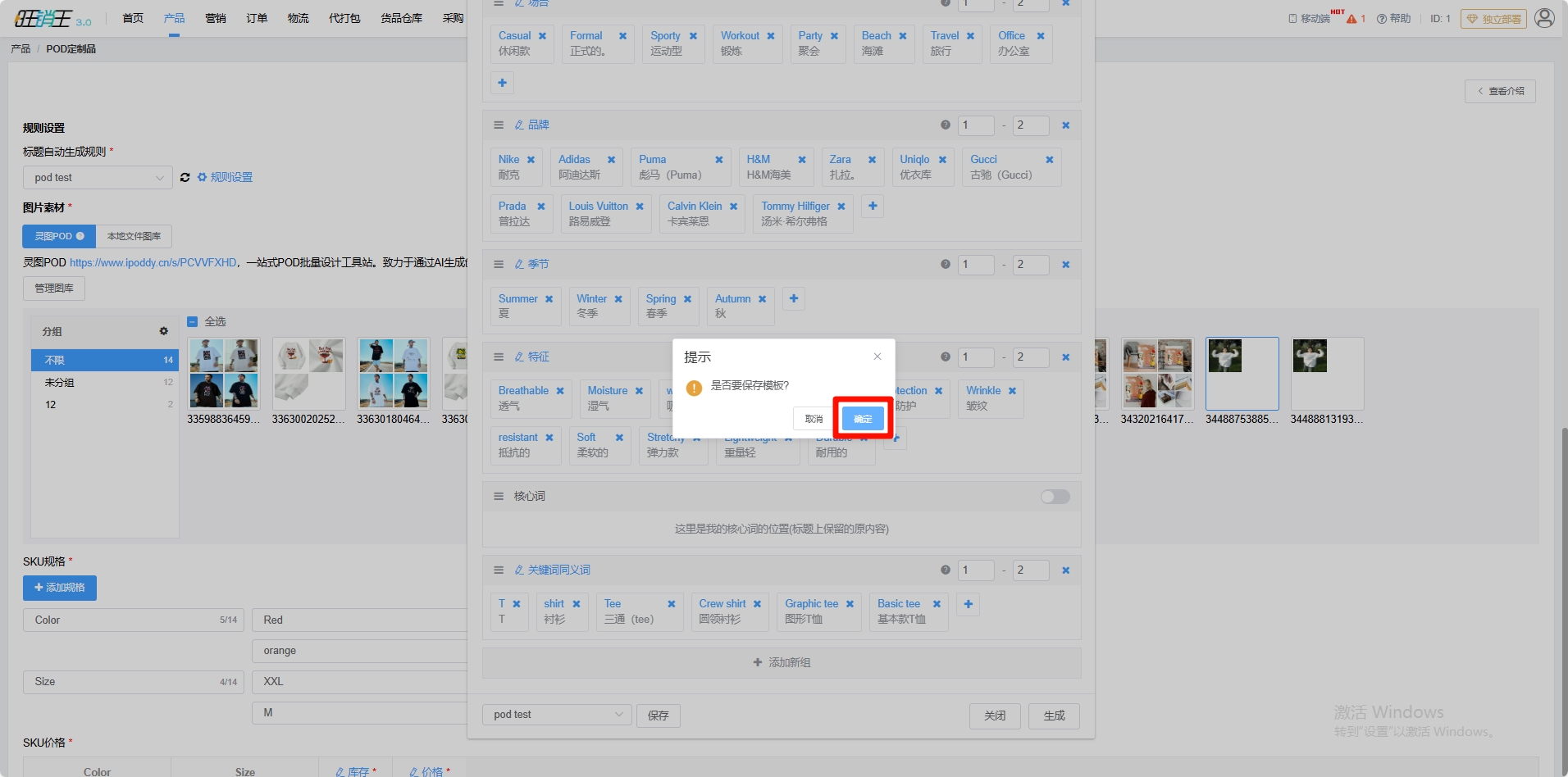Switch to the local file library tab
Image resolution: width=1568 pixels, height=777 pixels.
click(x=134, y=236)
